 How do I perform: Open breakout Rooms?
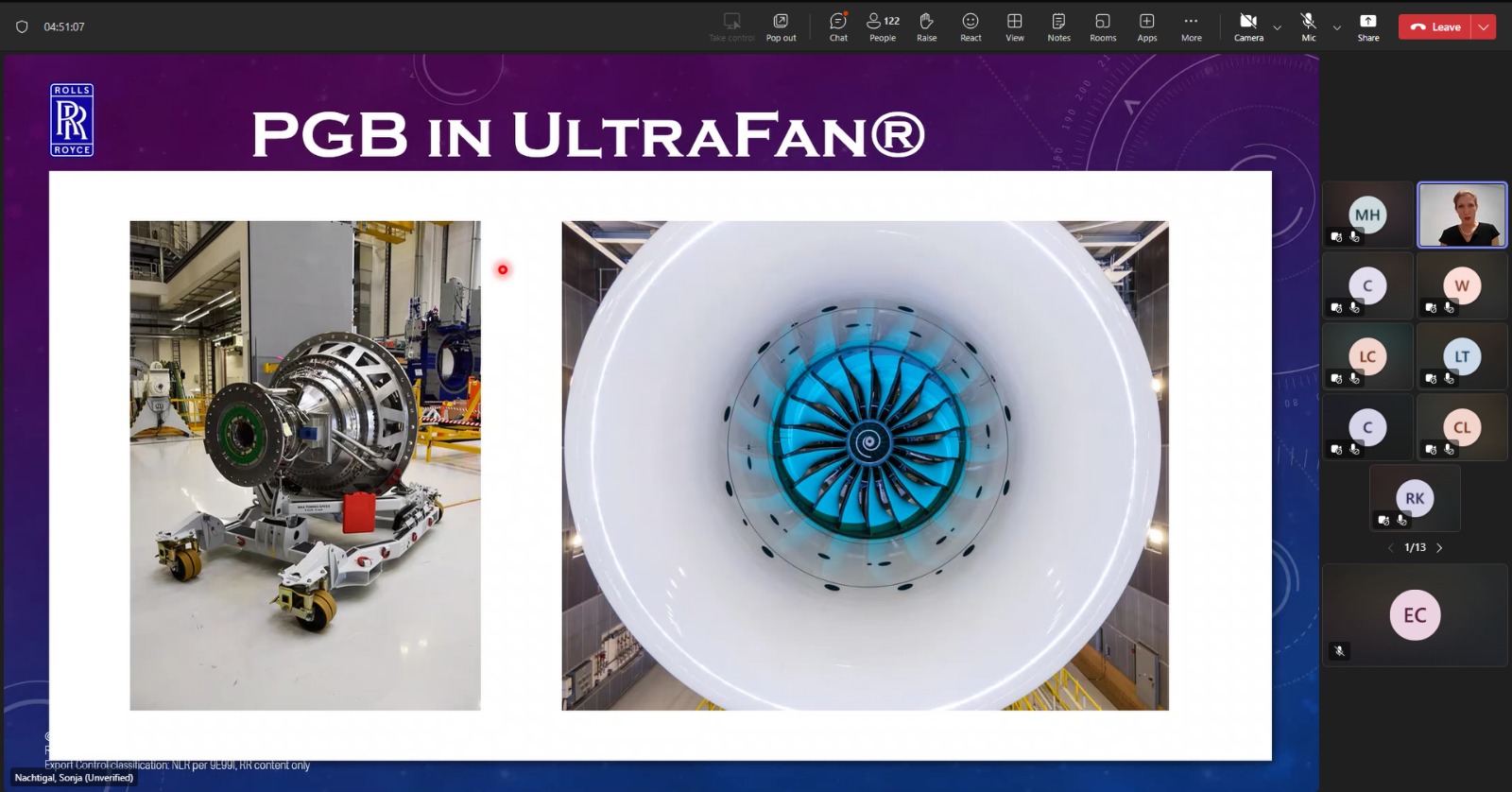(x=1103, y=26)
